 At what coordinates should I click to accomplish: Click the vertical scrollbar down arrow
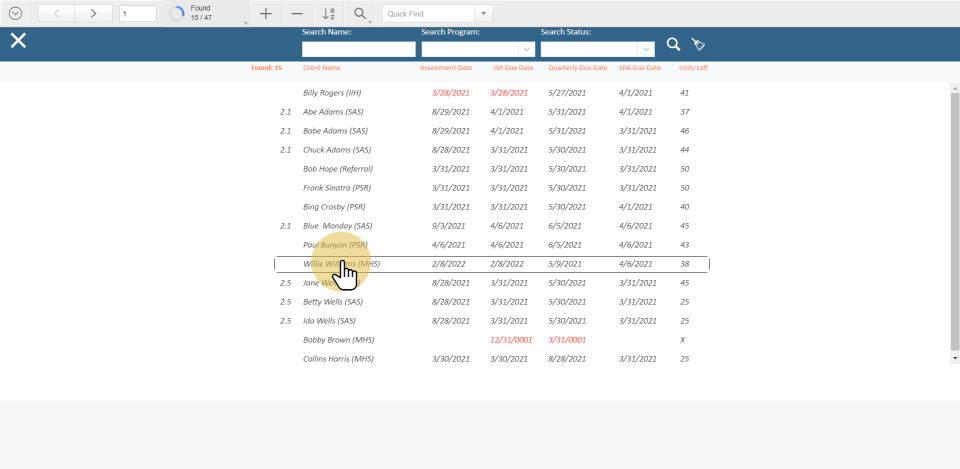(954, 357)
